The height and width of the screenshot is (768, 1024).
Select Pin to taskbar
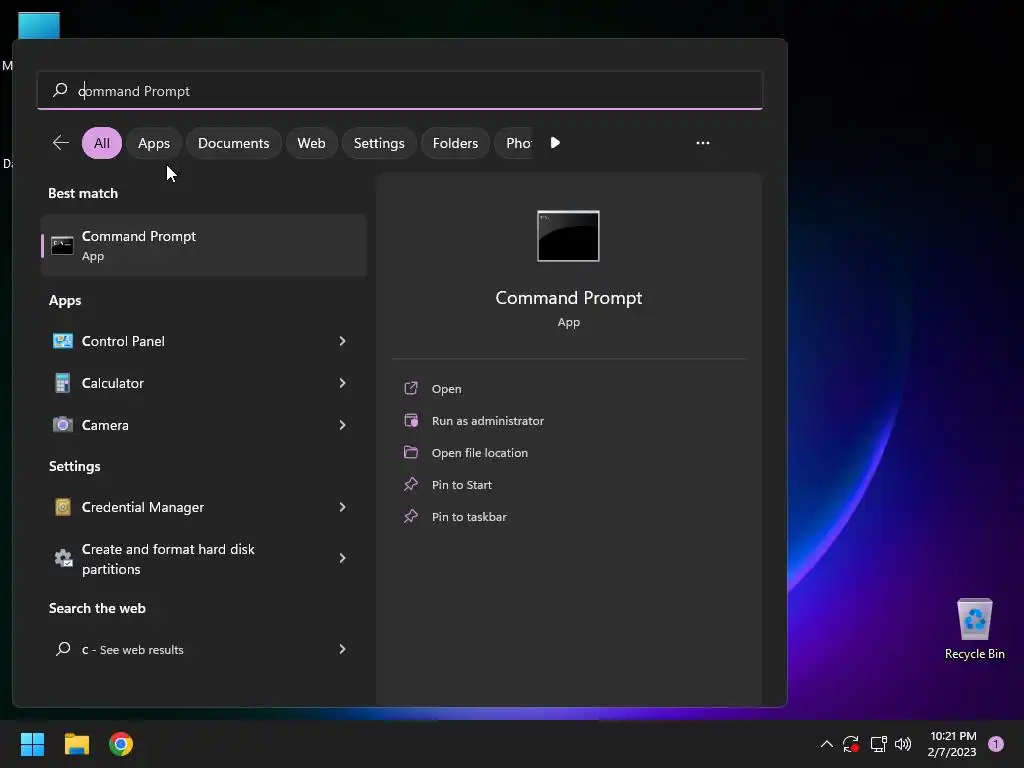pyautogui.click(x=469, y=517)
